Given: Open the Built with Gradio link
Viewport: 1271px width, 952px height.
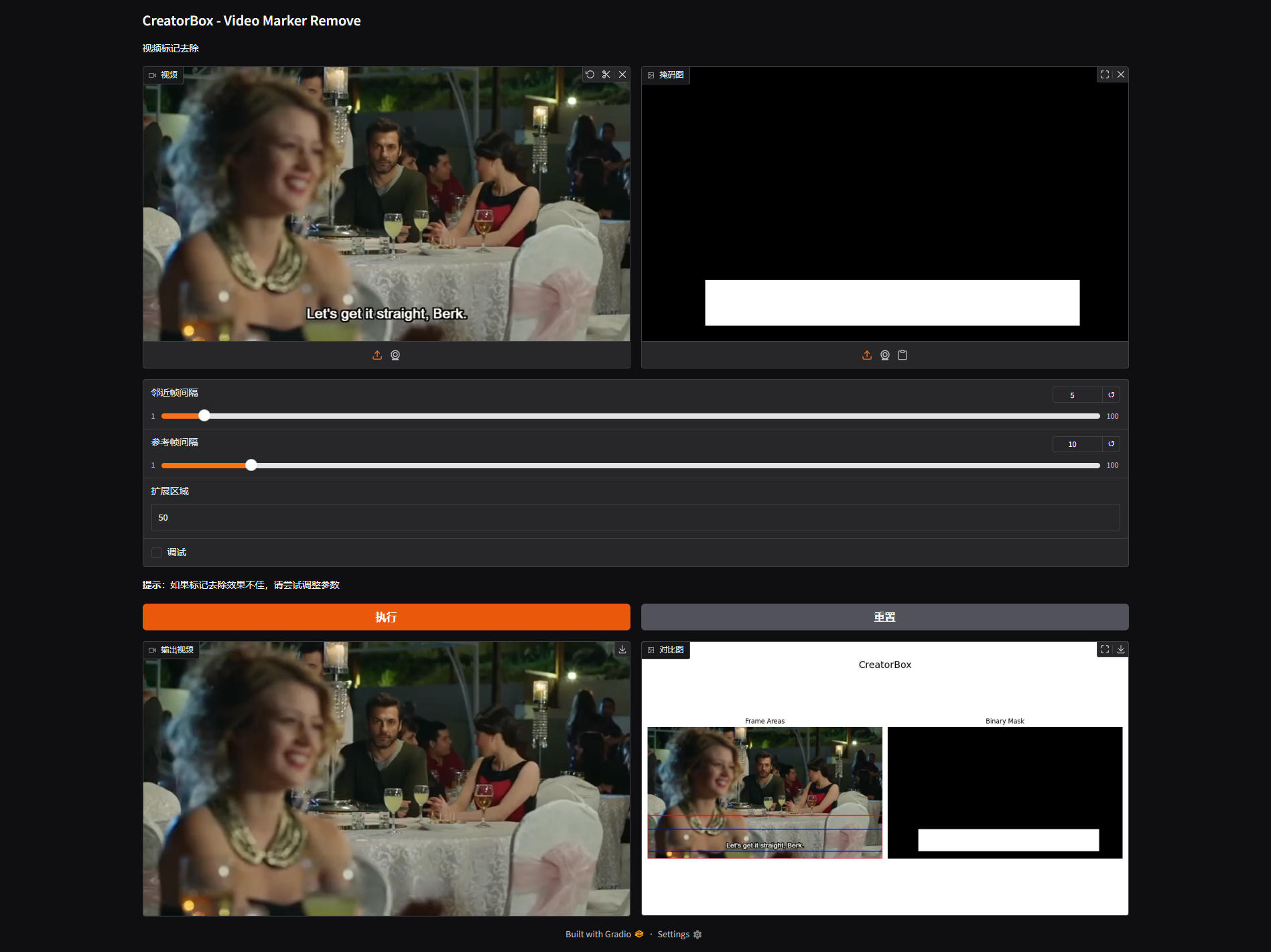Looking at the screenshot, I should [604, 934].
